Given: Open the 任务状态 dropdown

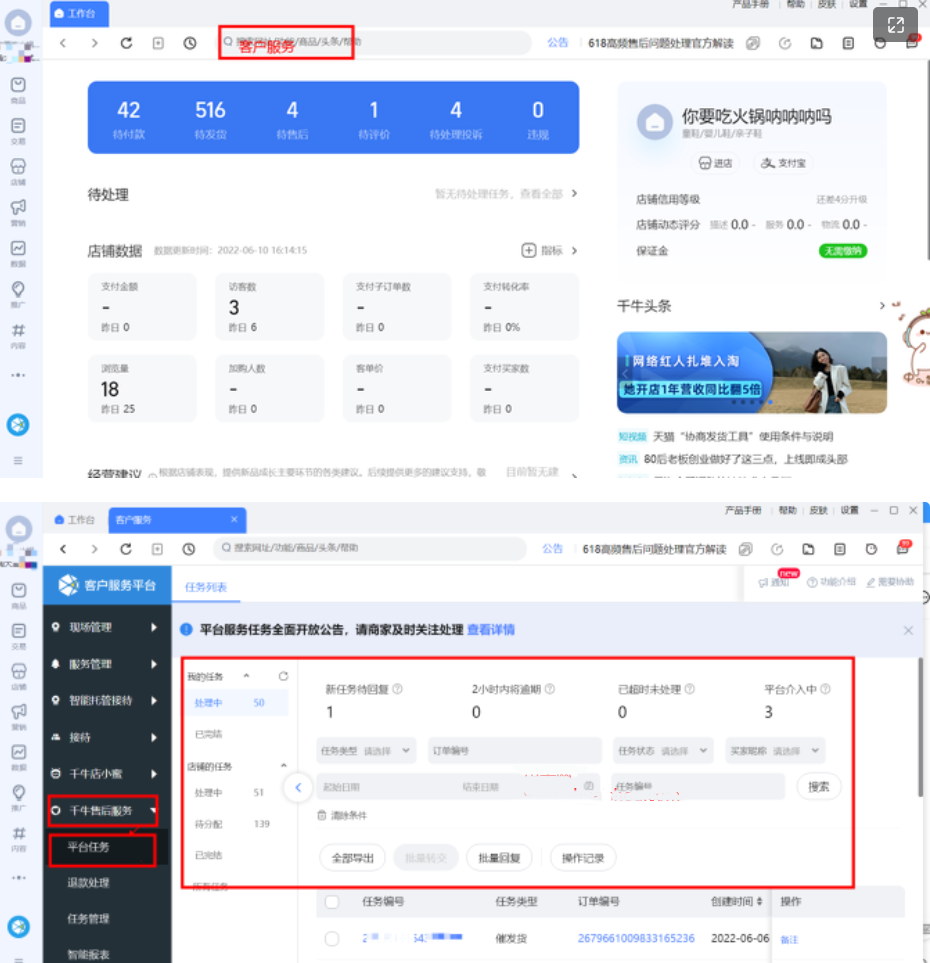Looking at the screenshot, I should (663, 750).
